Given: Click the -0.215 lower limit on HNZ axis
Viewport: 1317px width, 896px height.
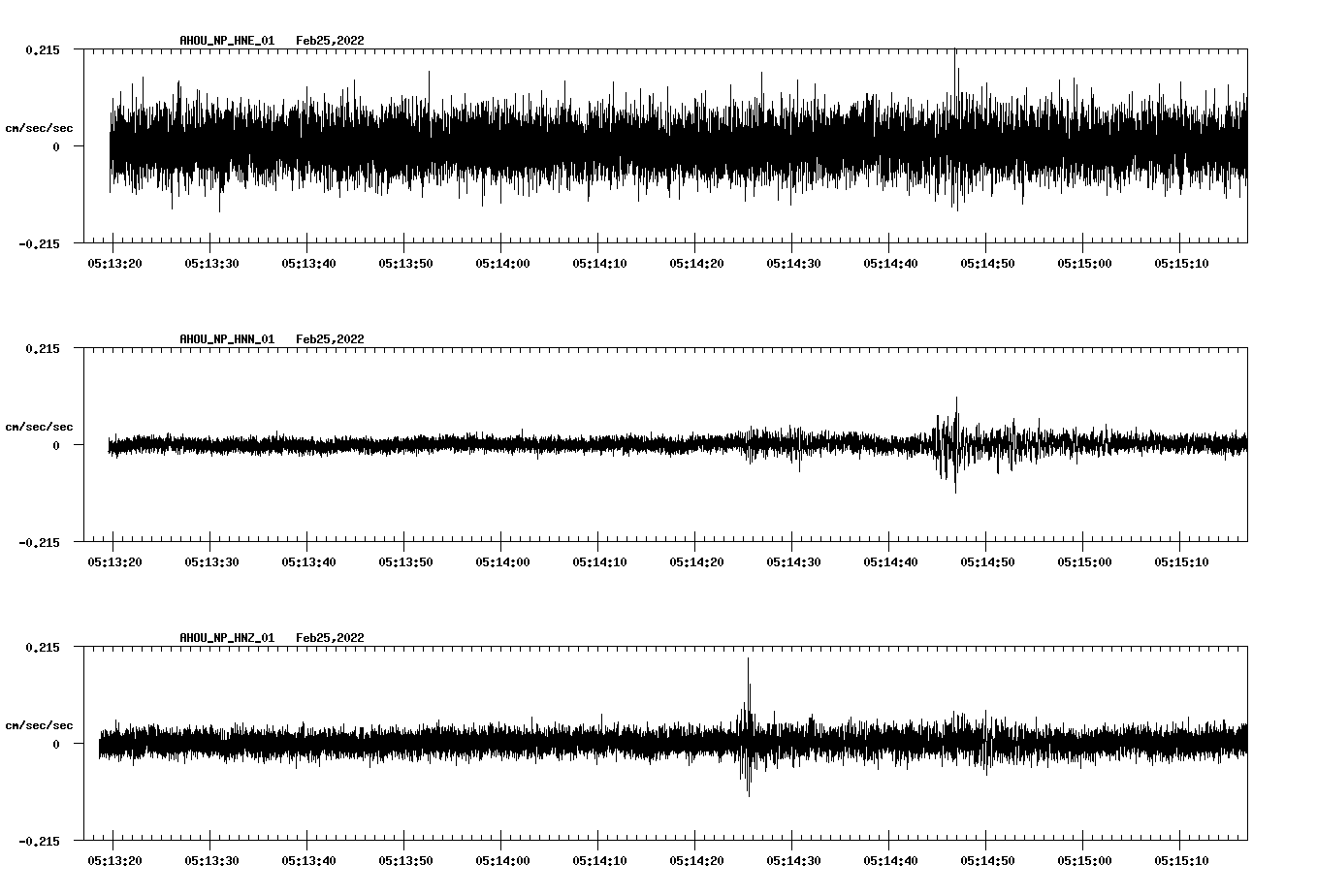Looking at the screenshot, I should click(x=38, y=841).
